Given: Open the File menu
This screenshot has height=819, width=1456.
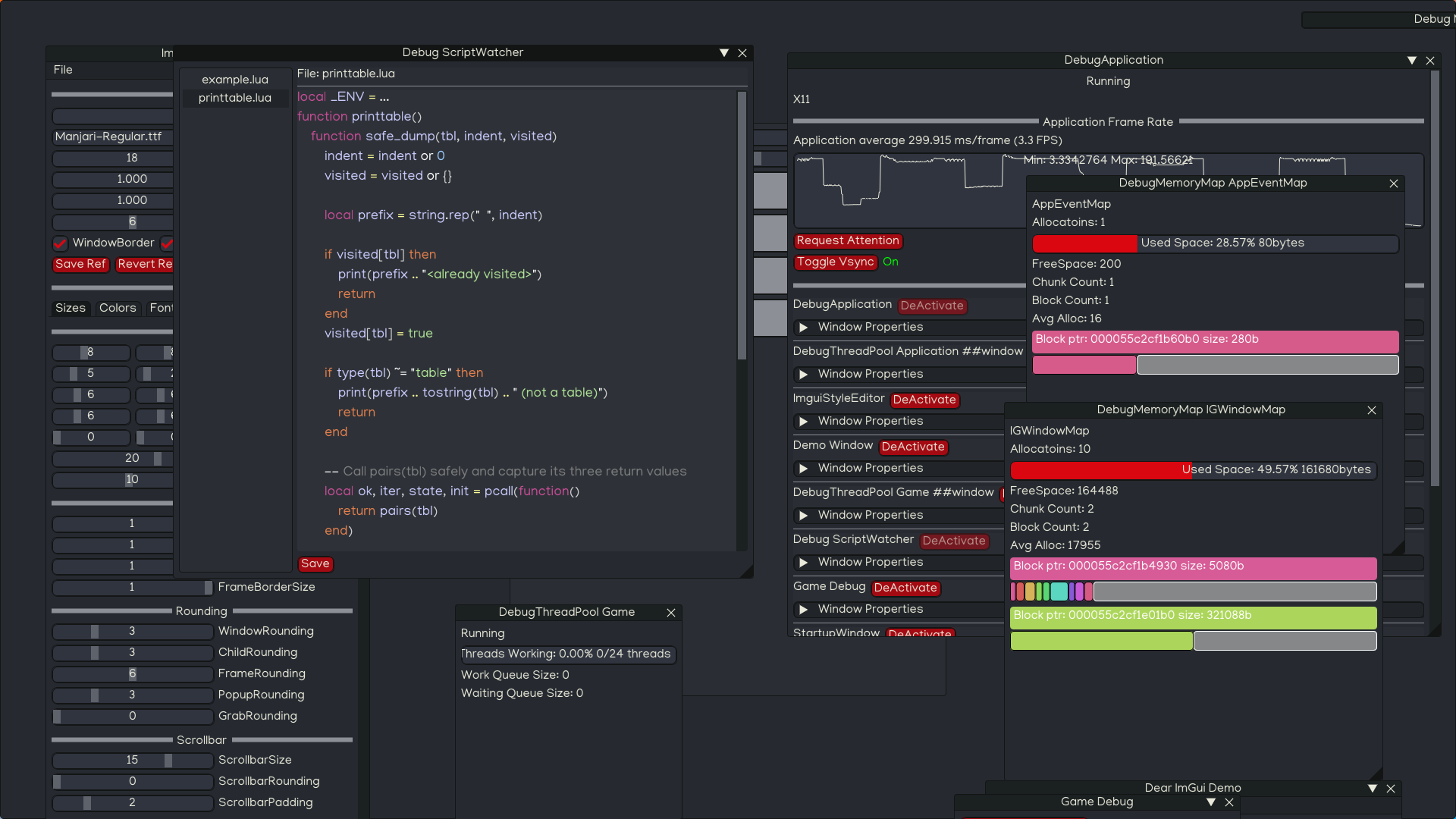Looking at the screenshot, I should (x=63, y=70).
